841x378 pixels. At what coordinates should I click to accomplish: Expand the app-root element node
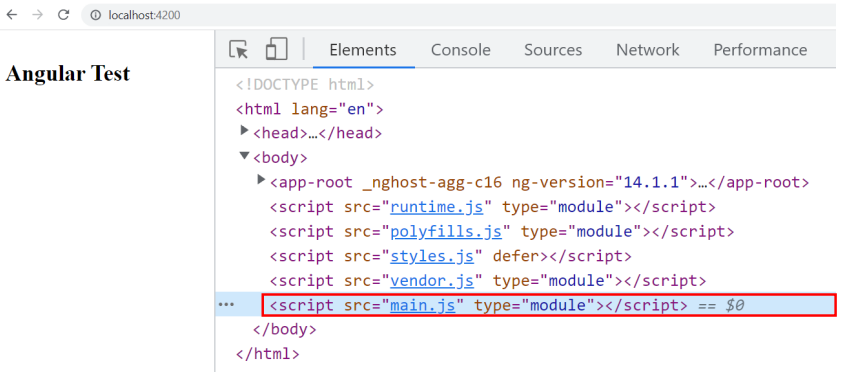tap(261, 180)
